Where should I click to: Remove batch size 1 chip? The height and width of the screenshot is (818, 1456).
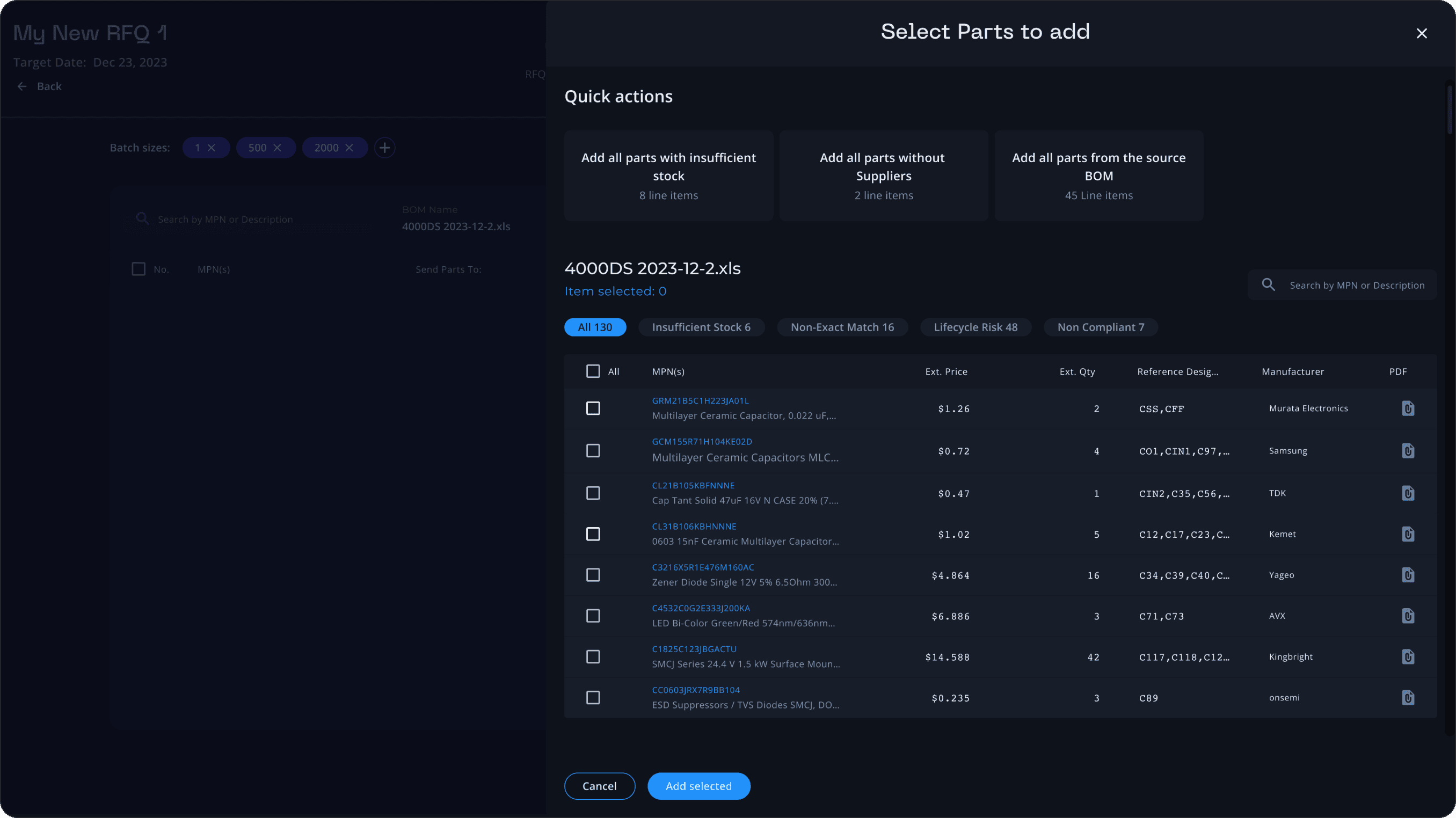212,148
